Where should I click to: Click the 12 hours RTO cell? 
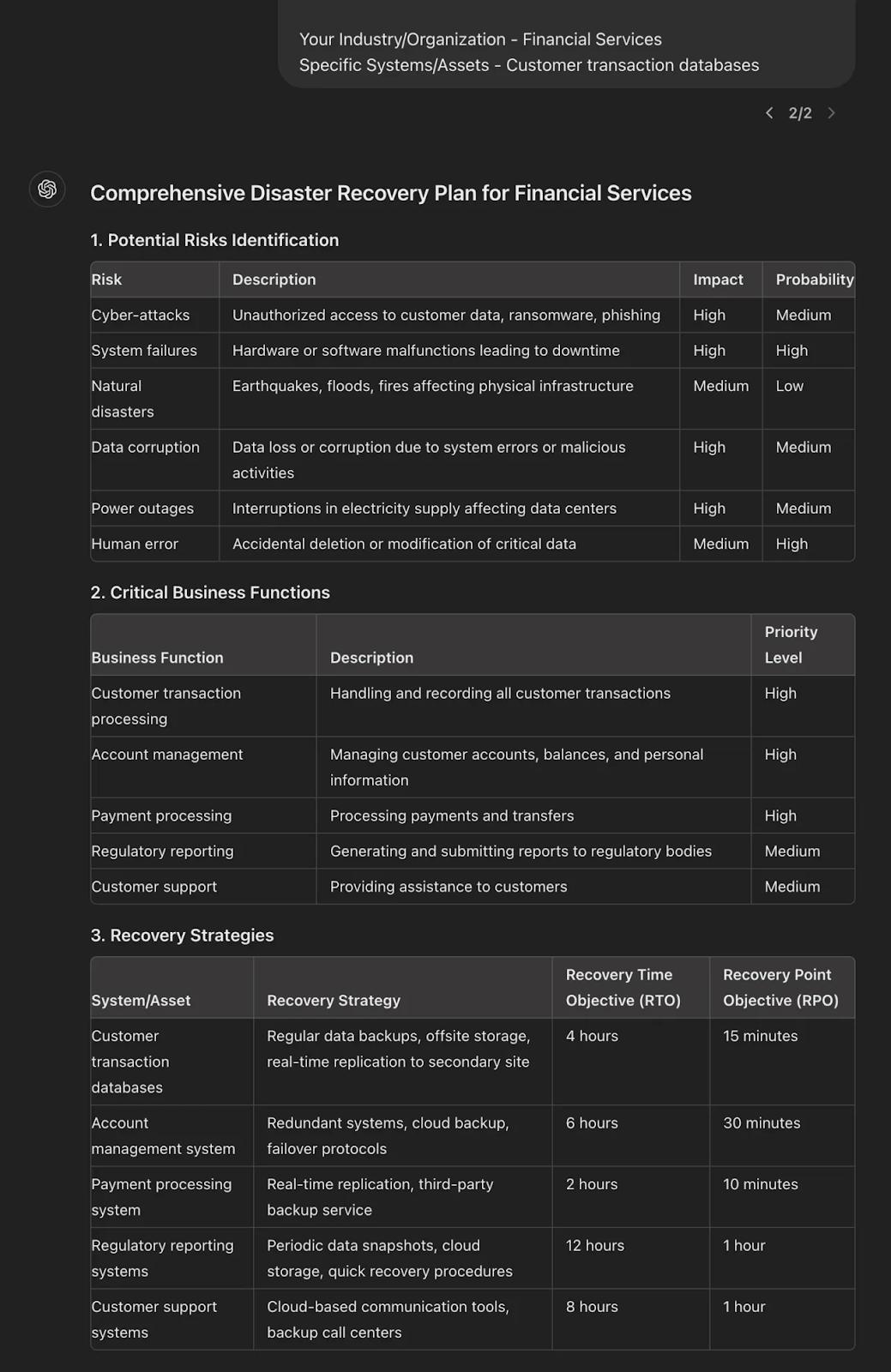pyautogui.click(x=631, y=1258)
